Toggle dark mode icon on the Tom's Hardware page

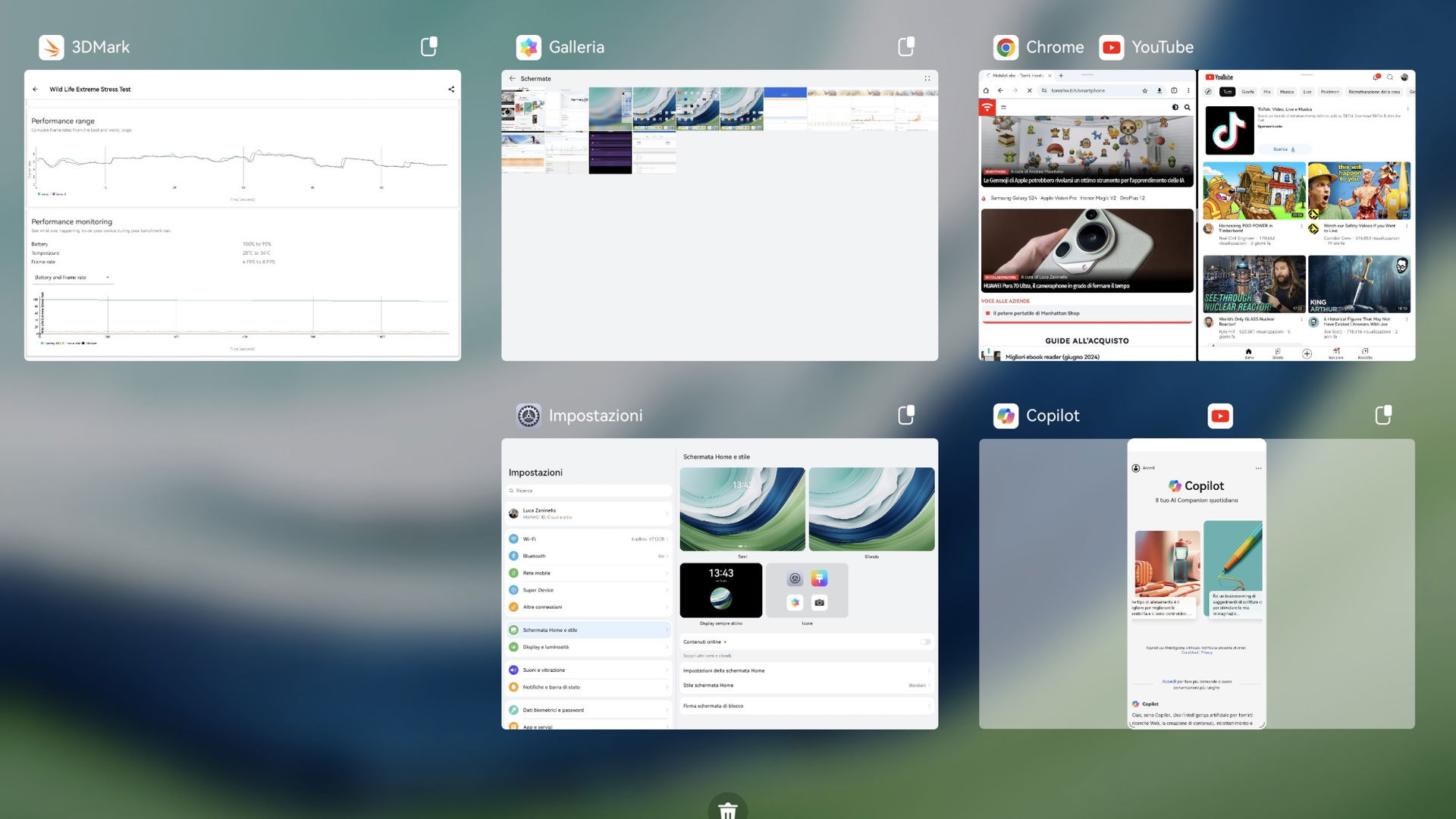pos(1175,107)
